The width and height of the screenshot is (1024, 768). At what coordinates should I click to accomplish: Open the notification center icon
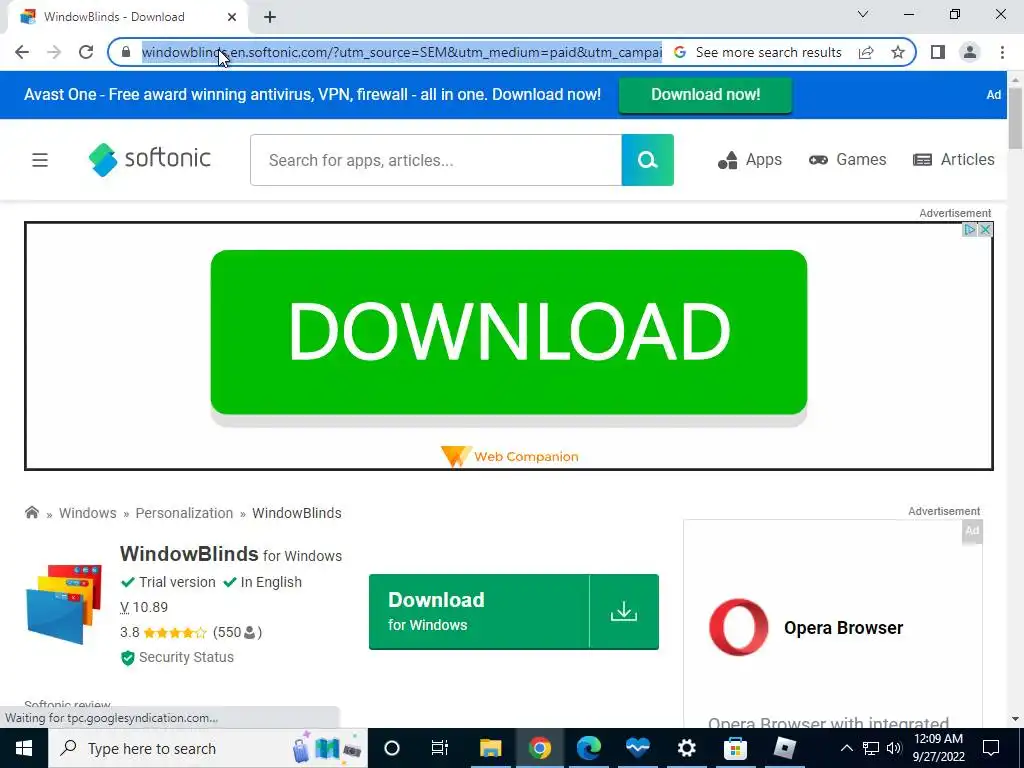click(x=991, y=748)
